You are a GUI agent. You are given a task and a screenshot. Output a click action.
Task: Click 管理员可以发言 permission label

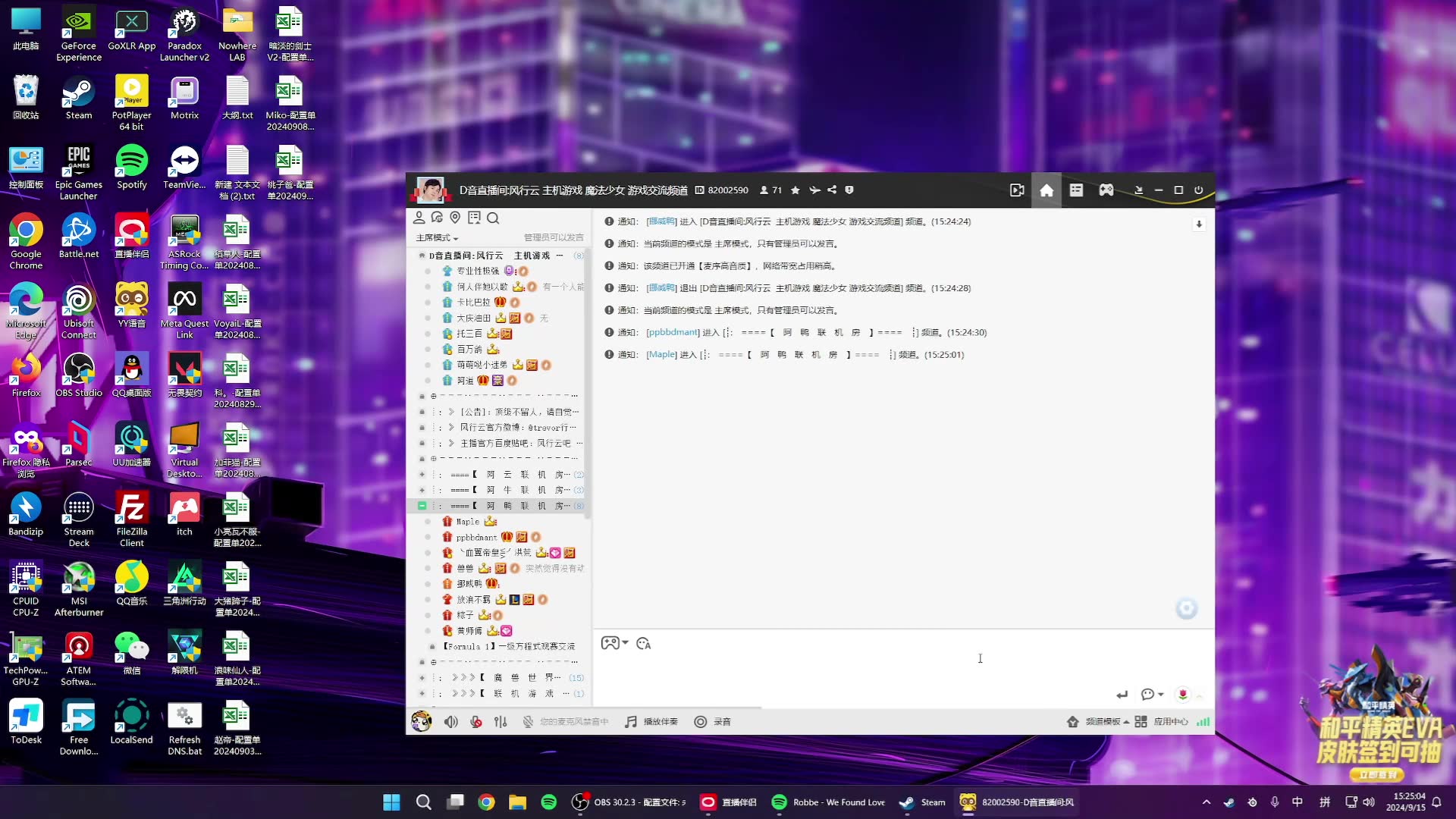554,237
